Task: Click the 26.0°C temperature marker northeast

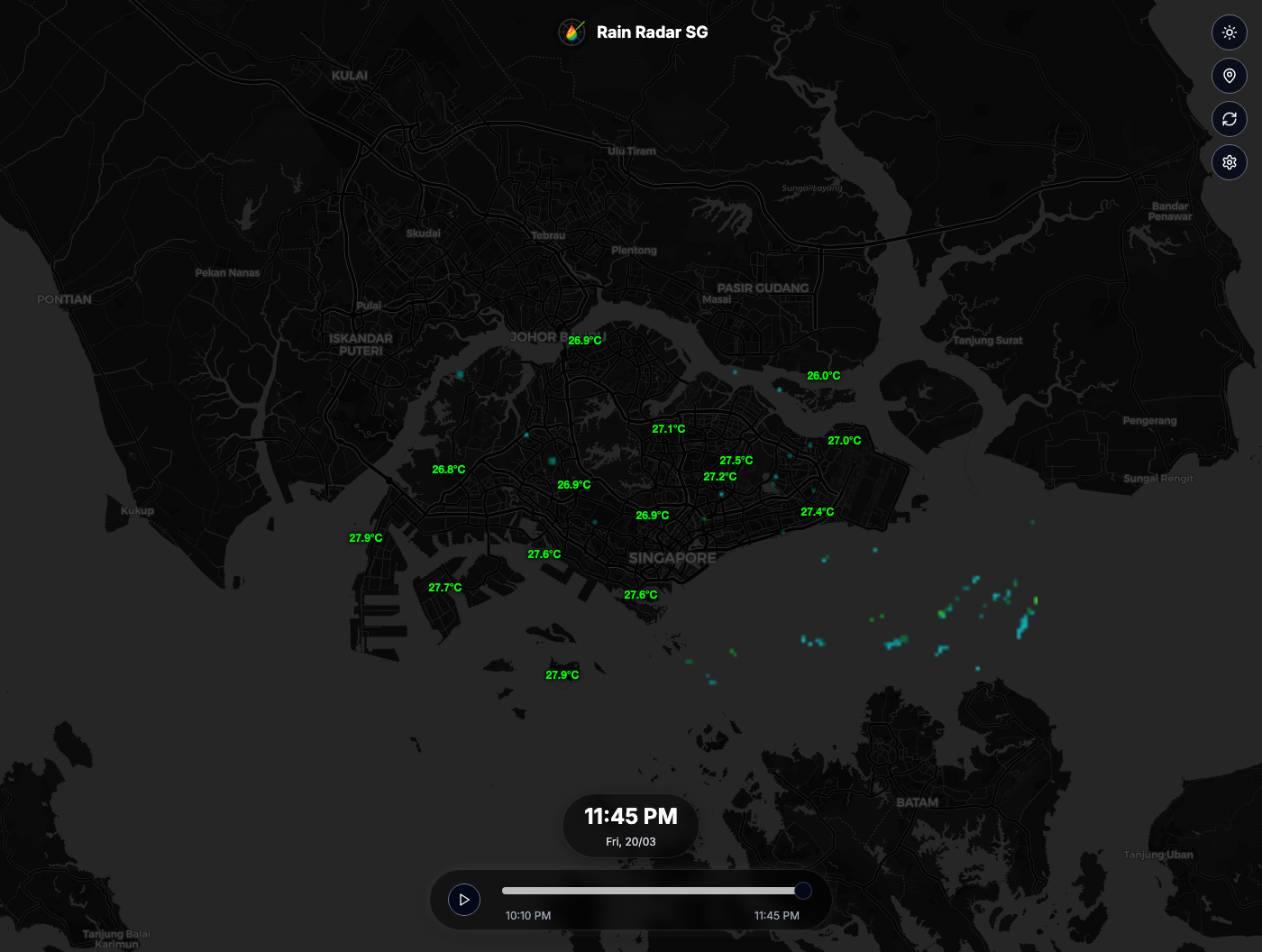Action: click(822, 376)
